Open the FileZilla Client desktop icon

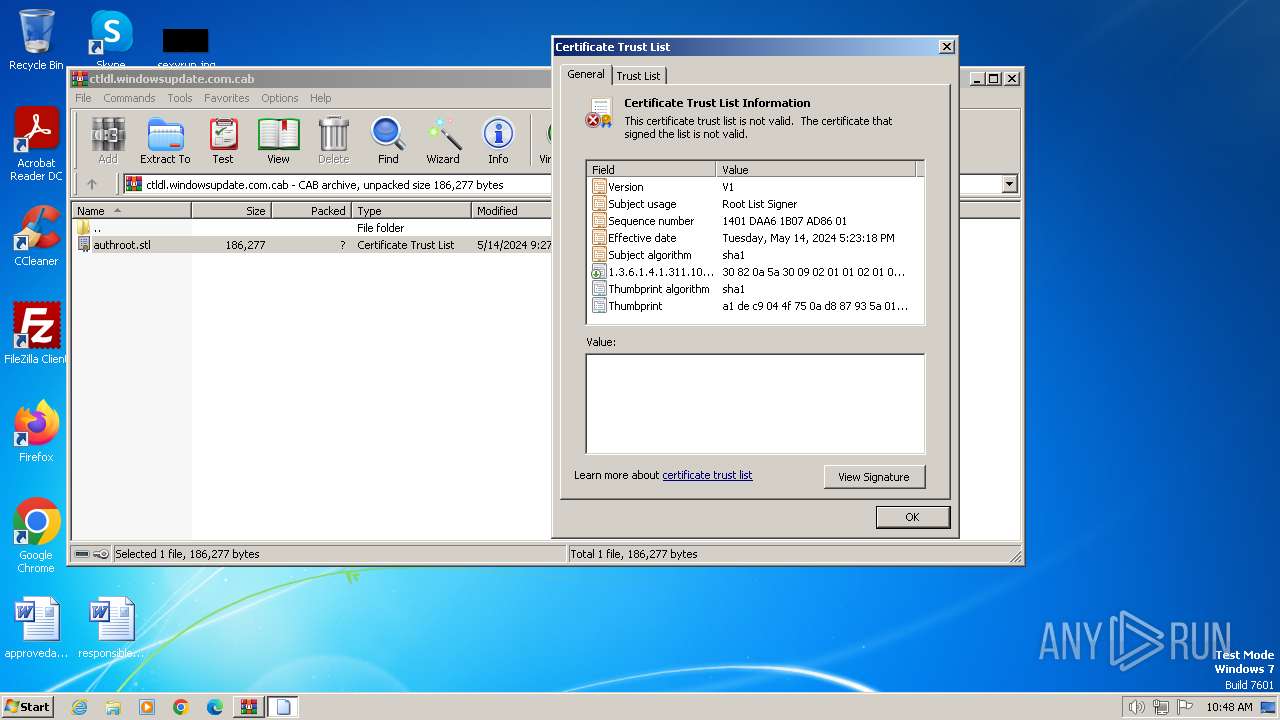[x=36, y=334]
